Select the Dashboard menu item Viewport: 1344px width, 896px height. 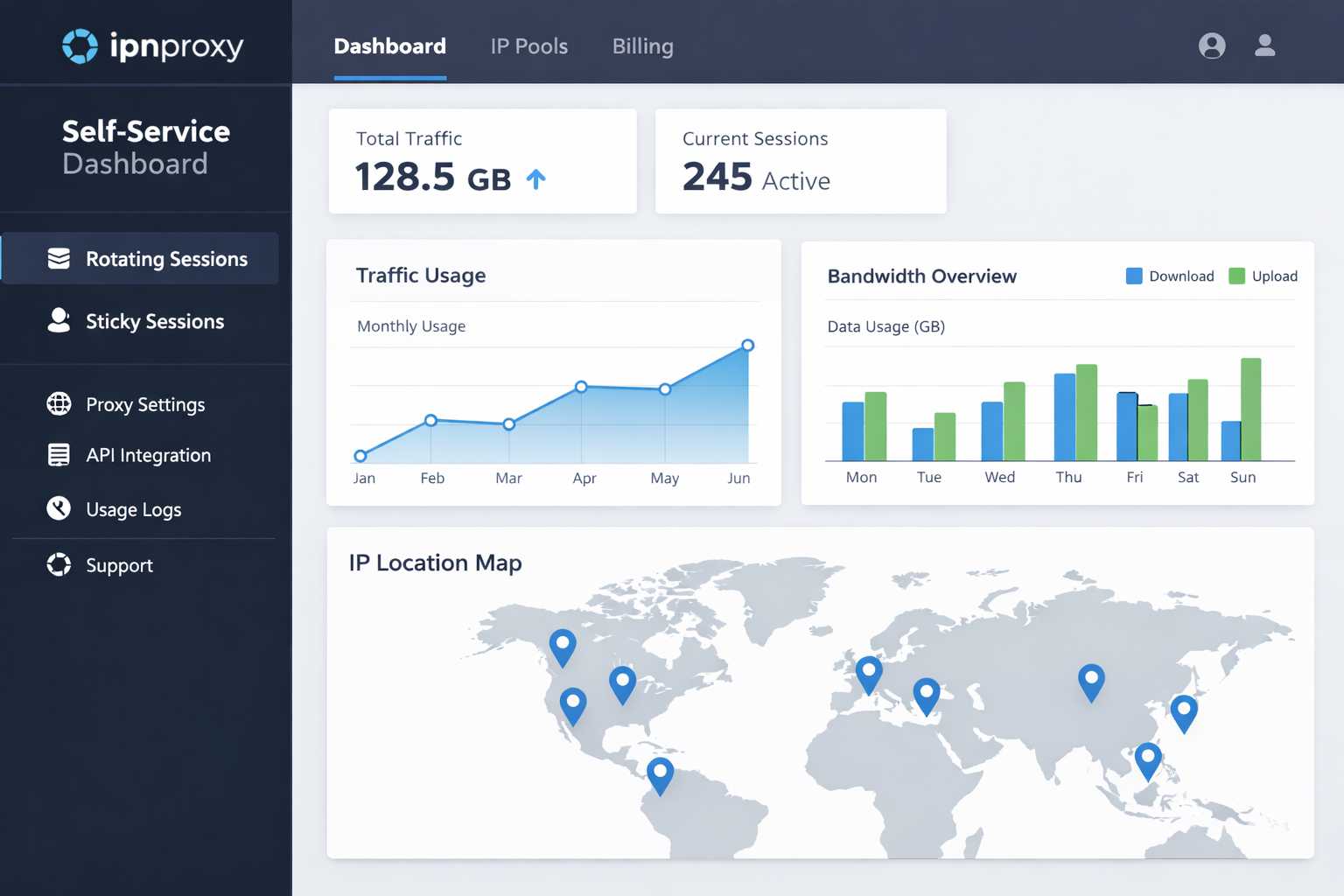coord(389,46)
